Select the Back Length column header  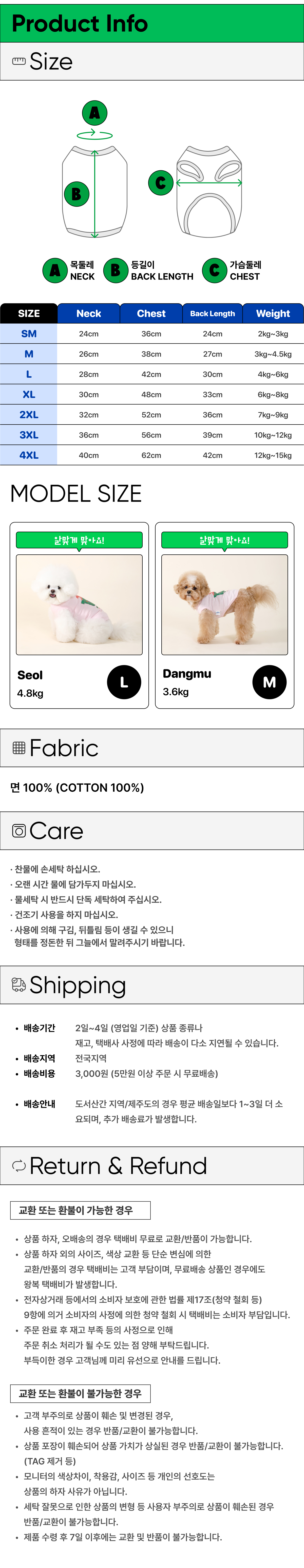point(212,313)
